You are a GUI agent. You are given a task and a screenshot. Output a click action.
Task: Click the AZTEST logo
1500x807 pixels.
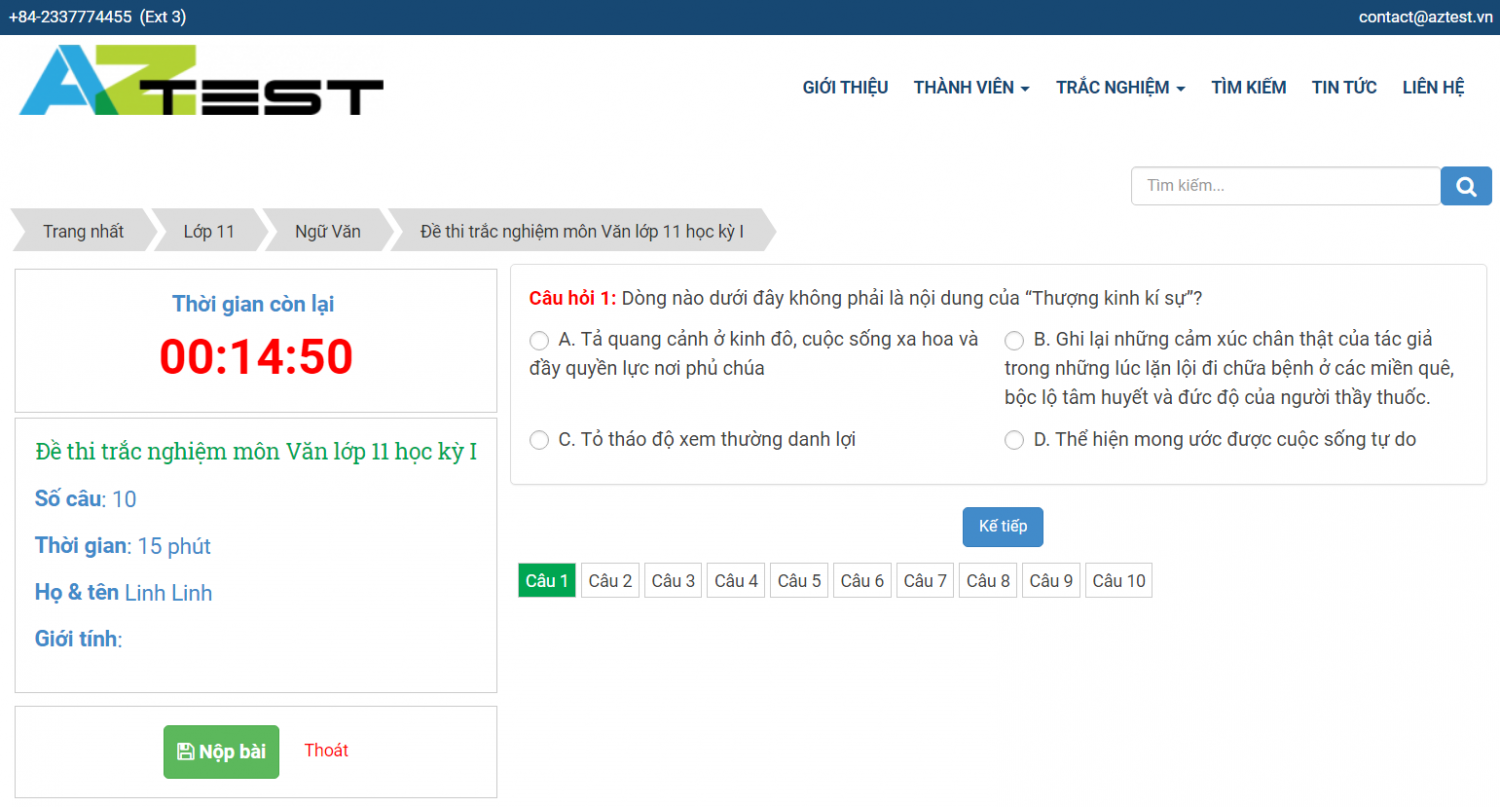[201, 80]
